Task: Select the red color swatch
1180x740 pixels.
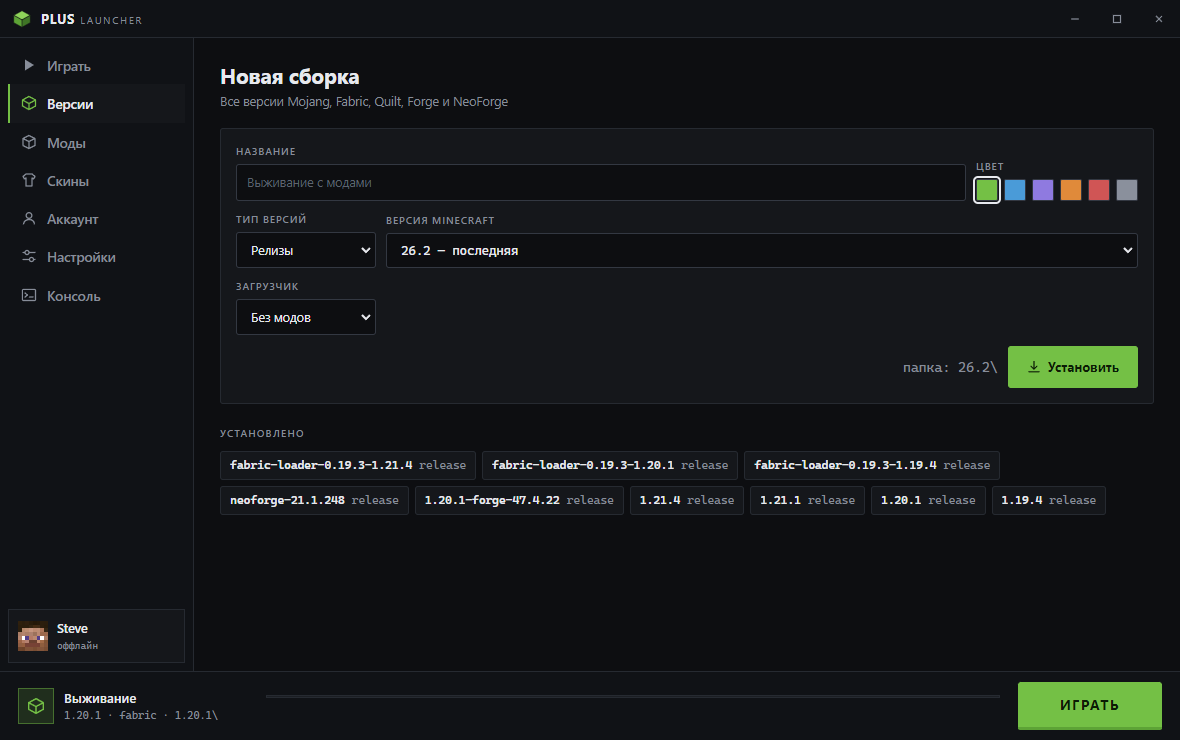Action: tap(1099, 190)
